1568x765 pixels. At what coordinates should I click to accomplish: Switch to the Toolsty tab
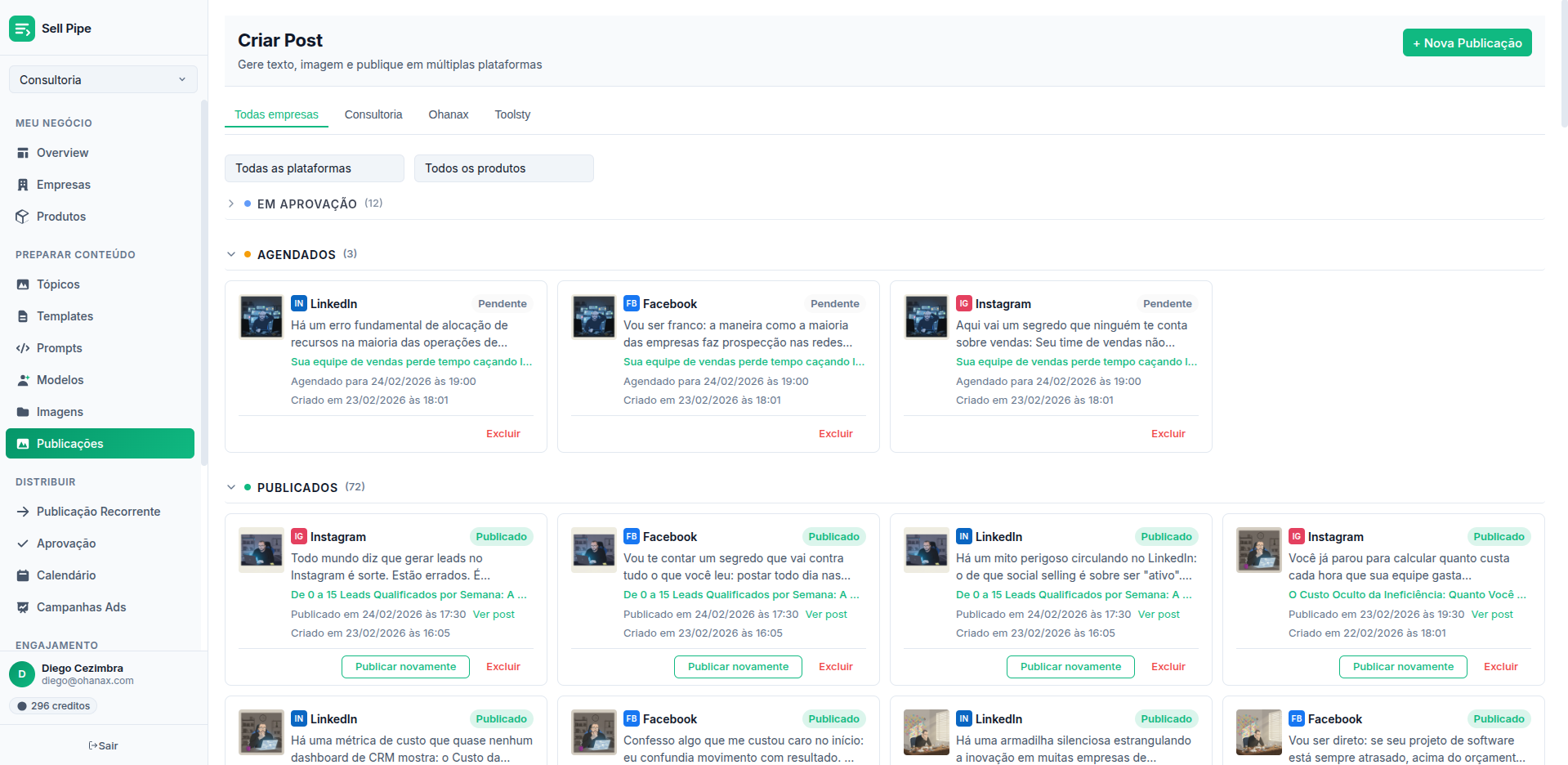click(512, 114)
